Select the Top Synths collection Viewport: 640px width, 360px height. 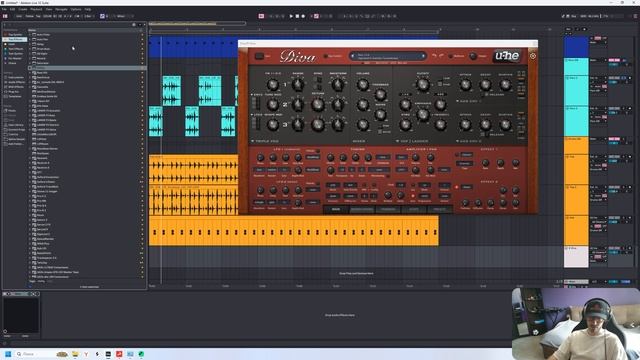[x=16, y=35]
